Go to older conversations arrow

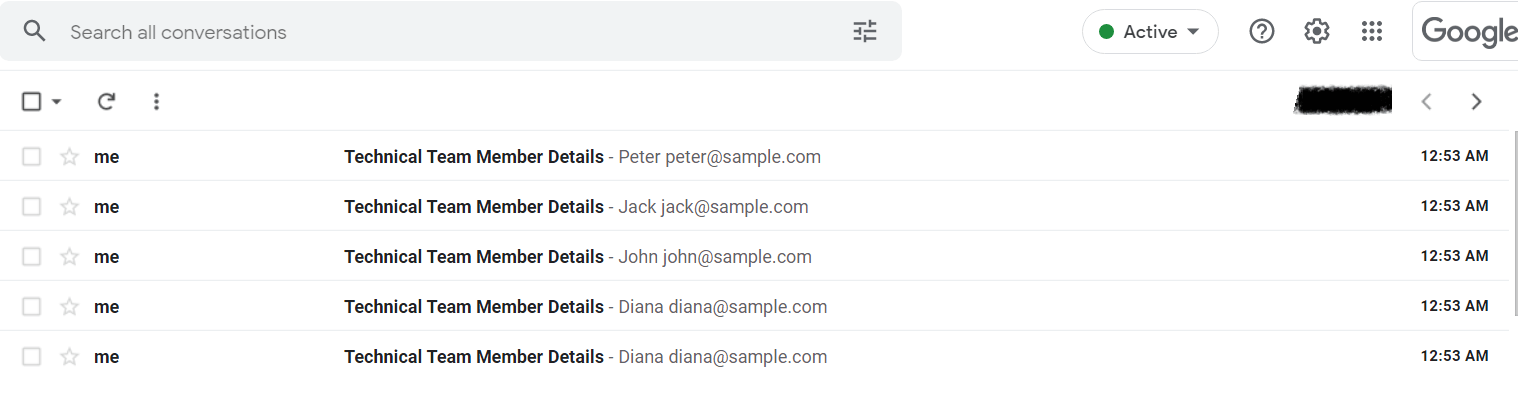[x=1476, y=101]
